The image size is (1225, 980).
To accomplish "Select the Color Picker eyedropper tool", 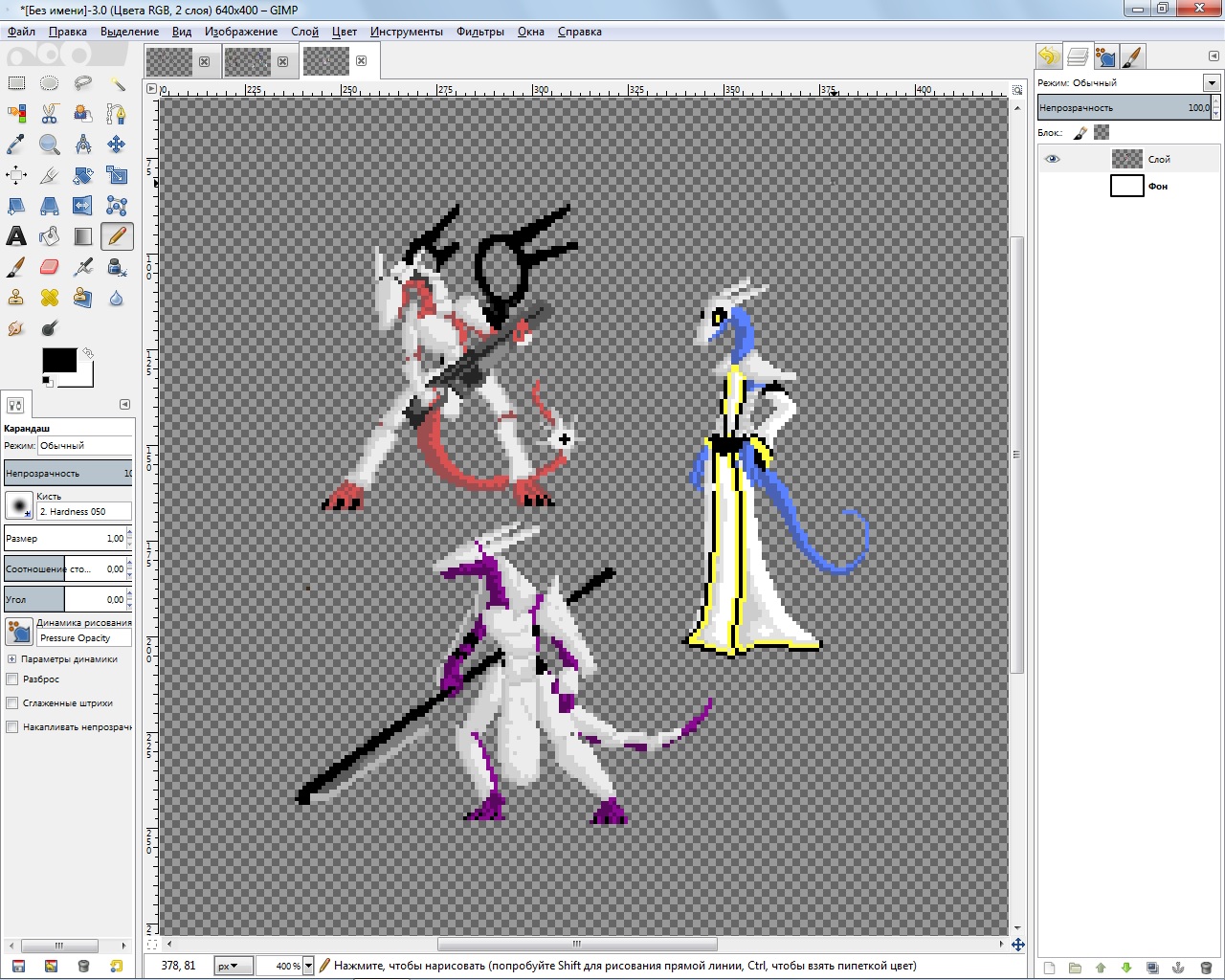I will click(x=16, y=145).
